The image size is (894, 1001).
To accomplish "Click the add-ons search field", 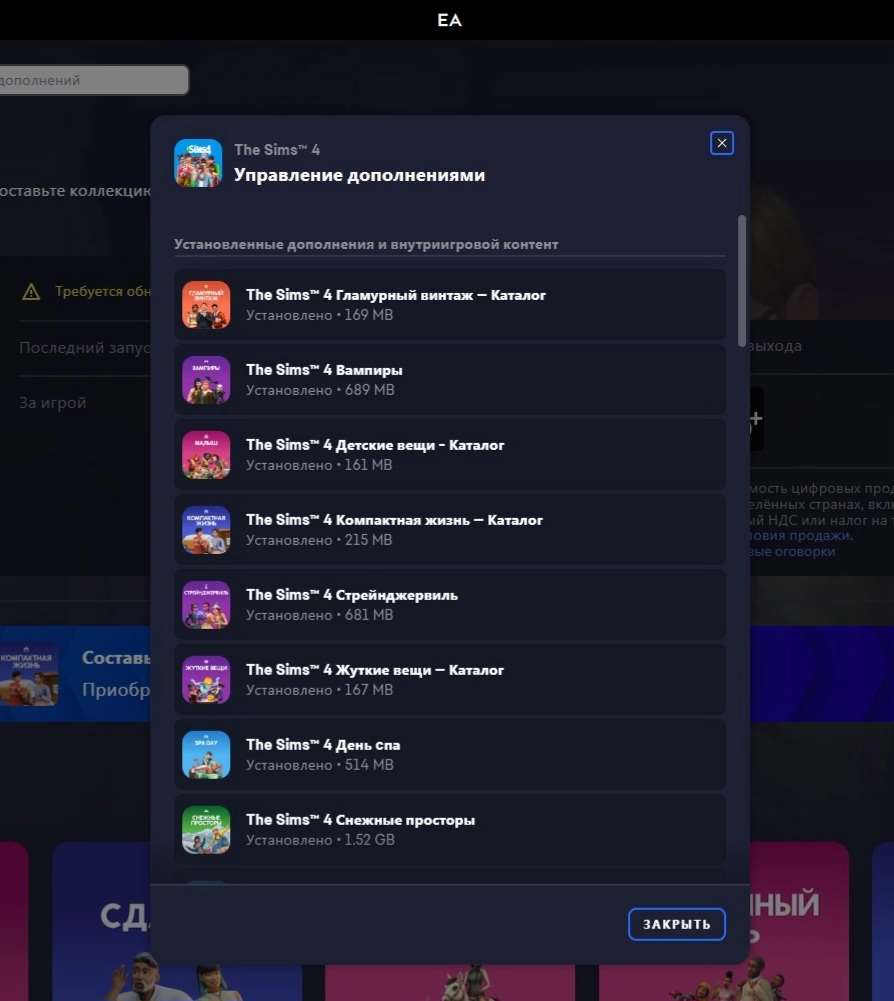I will (x=92, y=80).
